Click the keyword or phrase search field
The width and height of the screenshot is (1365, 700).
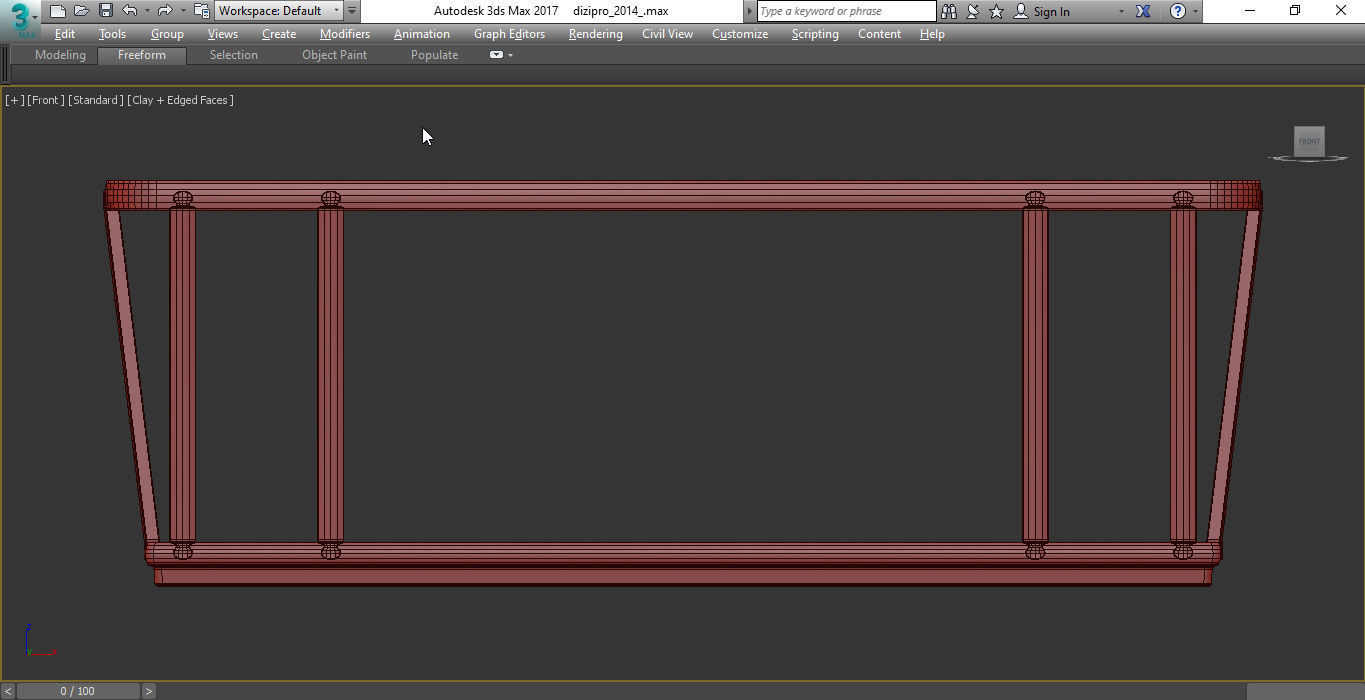tap(846, 11)
